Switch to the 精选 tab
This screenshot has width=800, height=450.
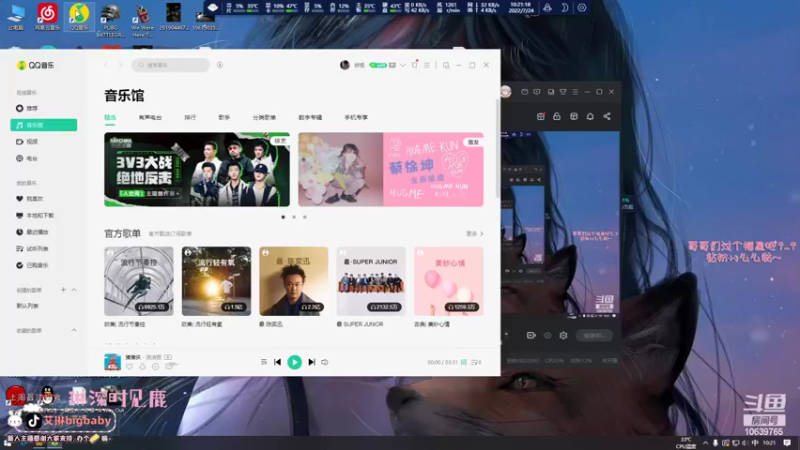pyautogui.click(x=110, y=117)
